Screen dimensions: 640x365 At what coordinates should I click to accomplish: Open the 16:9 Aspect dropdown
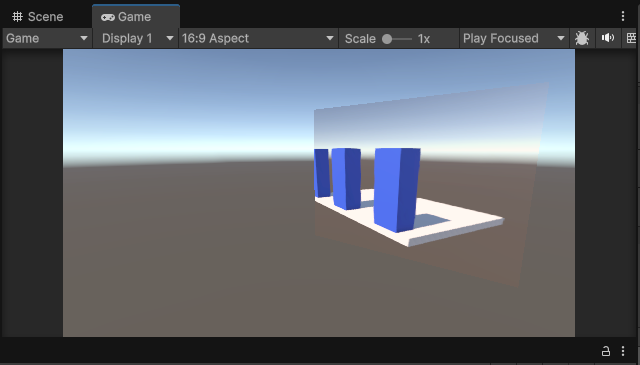pos(258,38)
